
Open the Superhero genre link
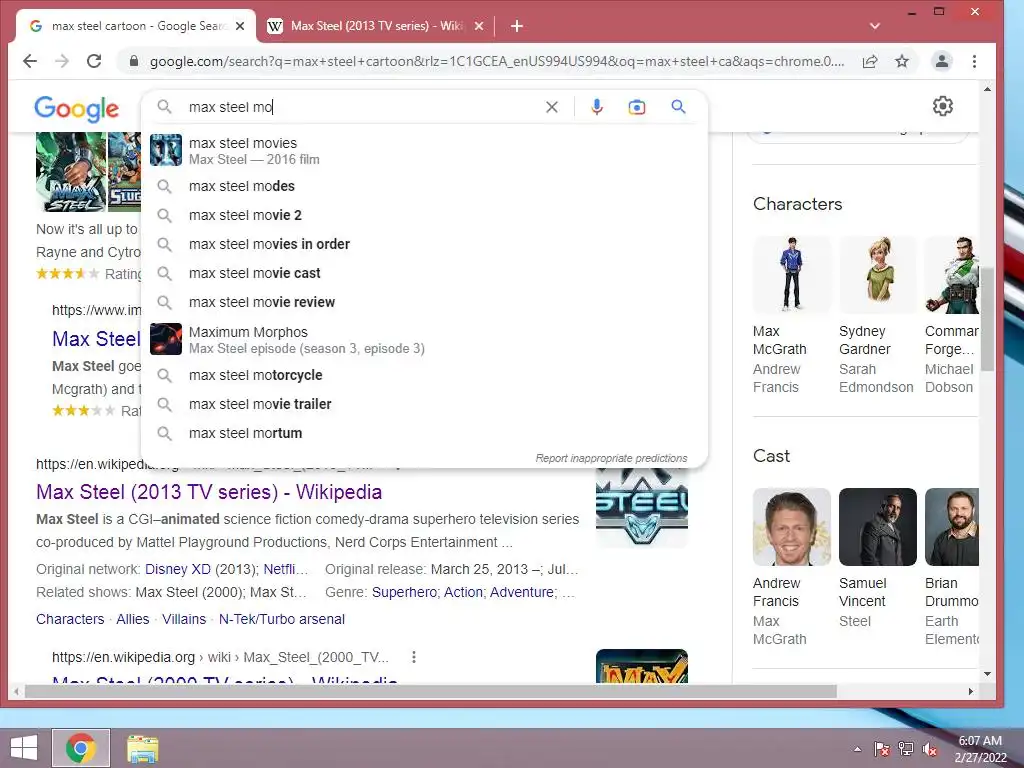click(404, 592)
